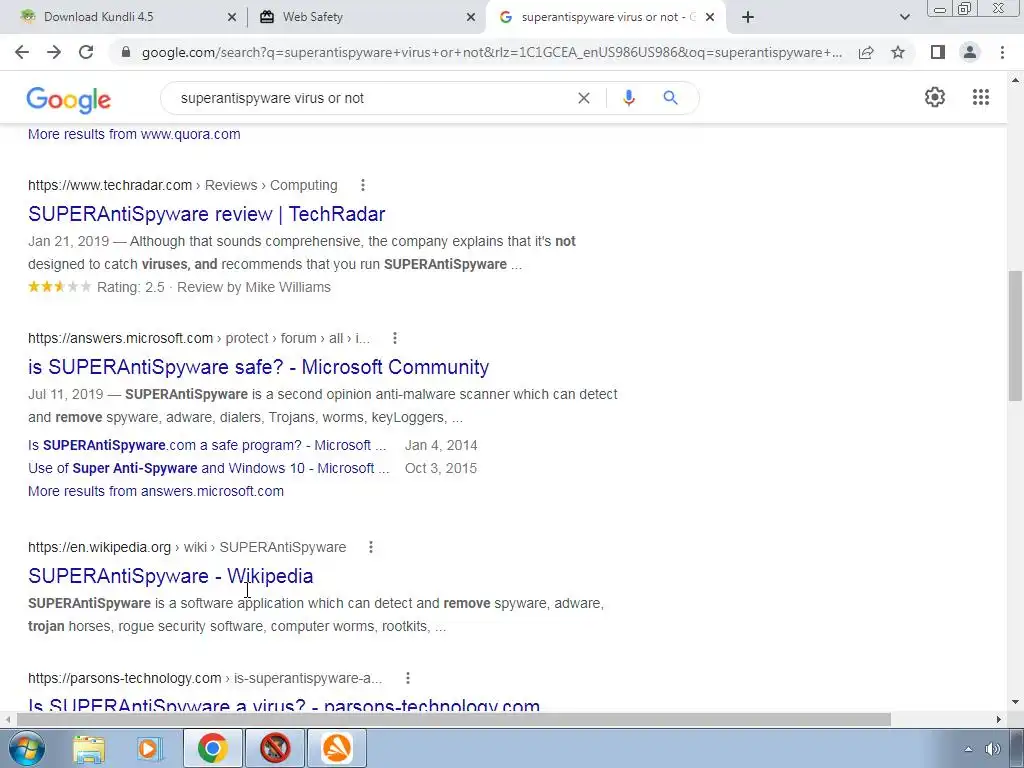
Task: Open Google quick settings gear
Action: coord(935,97)
